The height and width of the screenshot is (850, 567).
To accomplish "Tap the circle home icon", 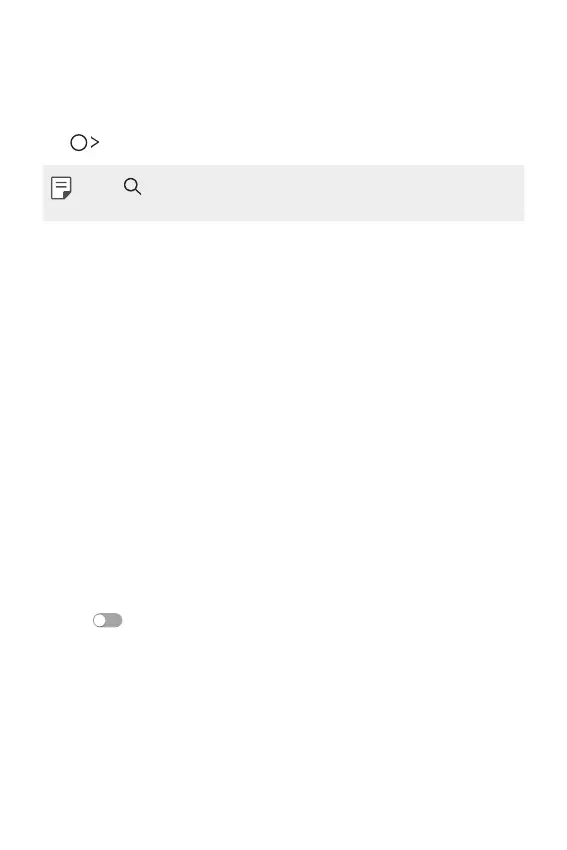I will [79, 143].
